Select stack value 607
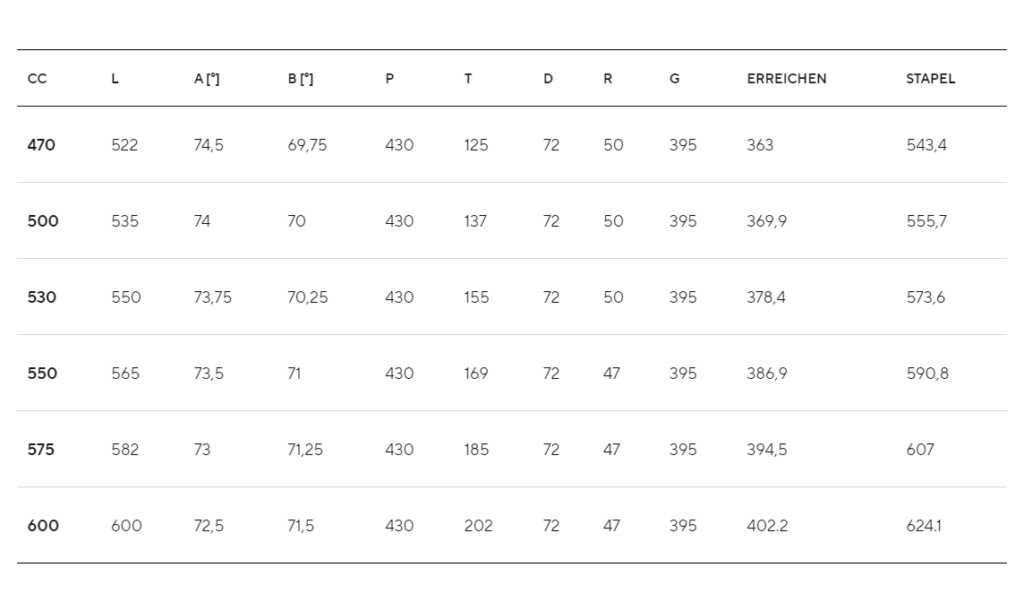 click(x=920, y=450)
